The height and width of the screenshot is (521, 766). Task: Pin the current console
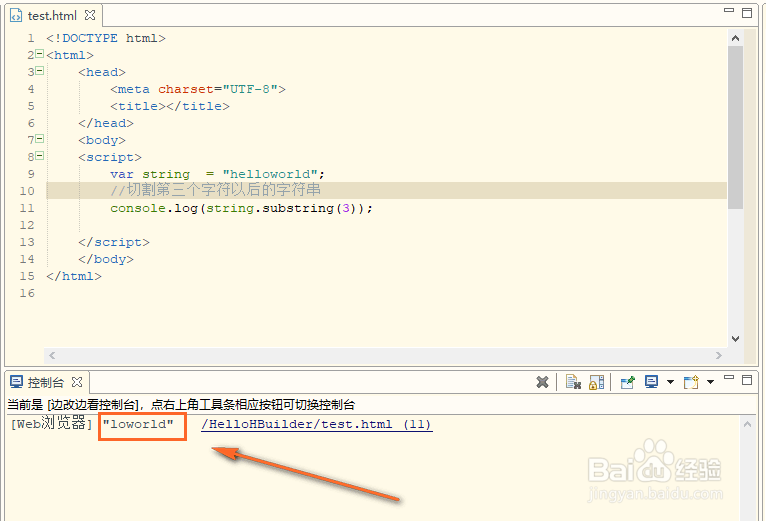pyautogui.click(x=627, y=382)
